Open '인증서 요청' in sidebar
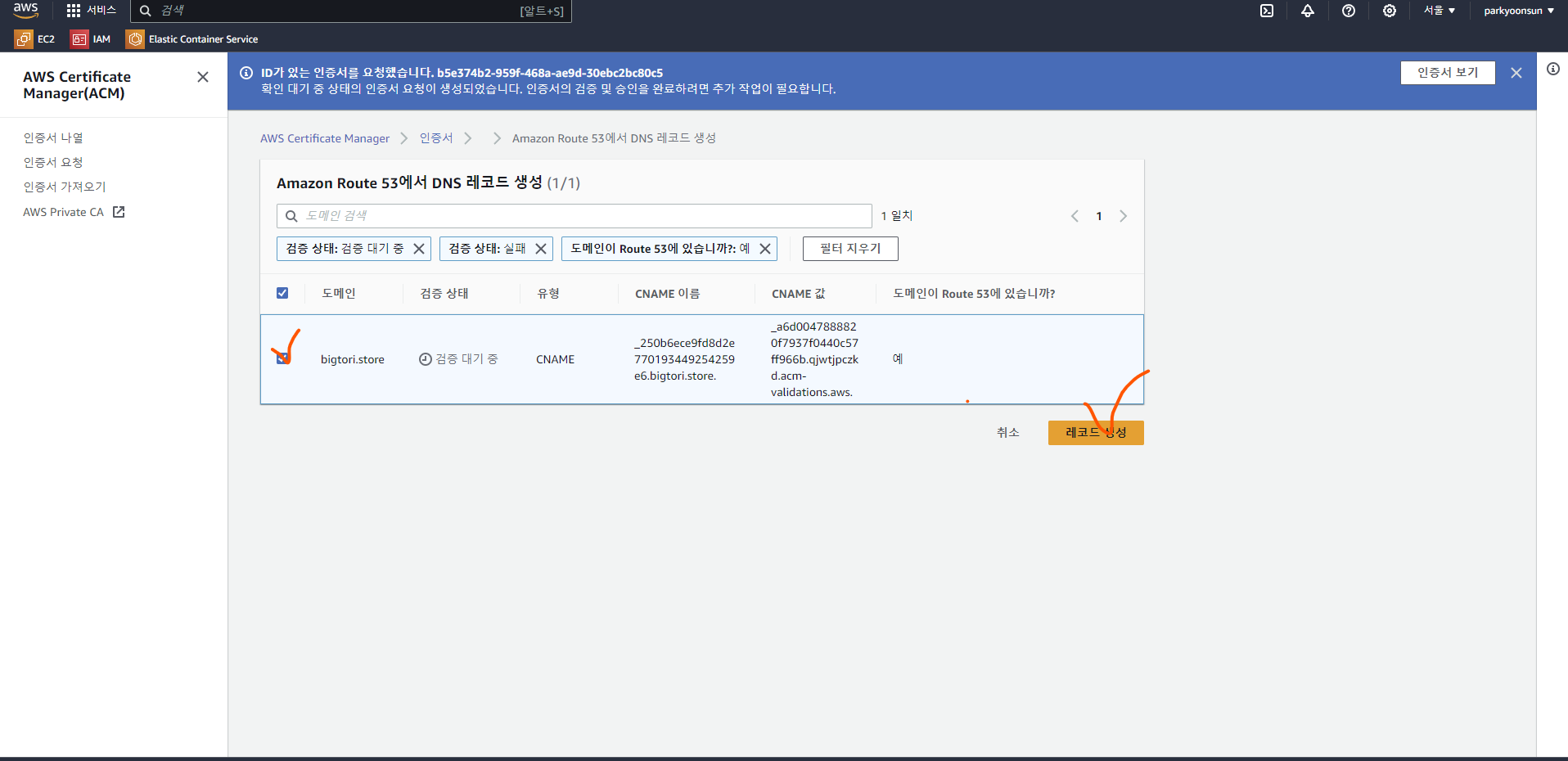The width and height of the screenshot is (1568, 761). [53, 162]
